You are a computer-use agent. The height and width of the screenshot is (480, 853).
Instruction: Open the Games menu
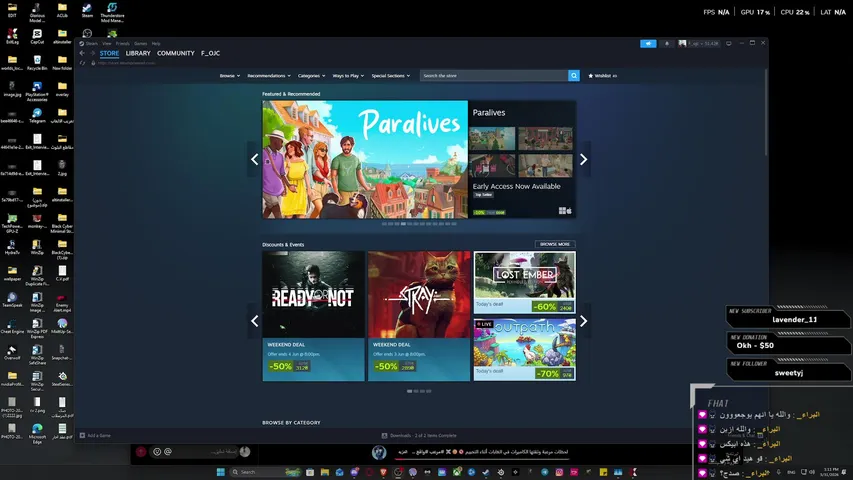(140, 44)
